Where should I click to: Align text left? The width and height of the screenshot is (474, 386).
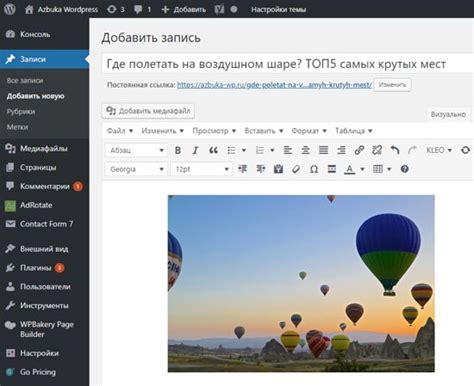pos(288,150)
